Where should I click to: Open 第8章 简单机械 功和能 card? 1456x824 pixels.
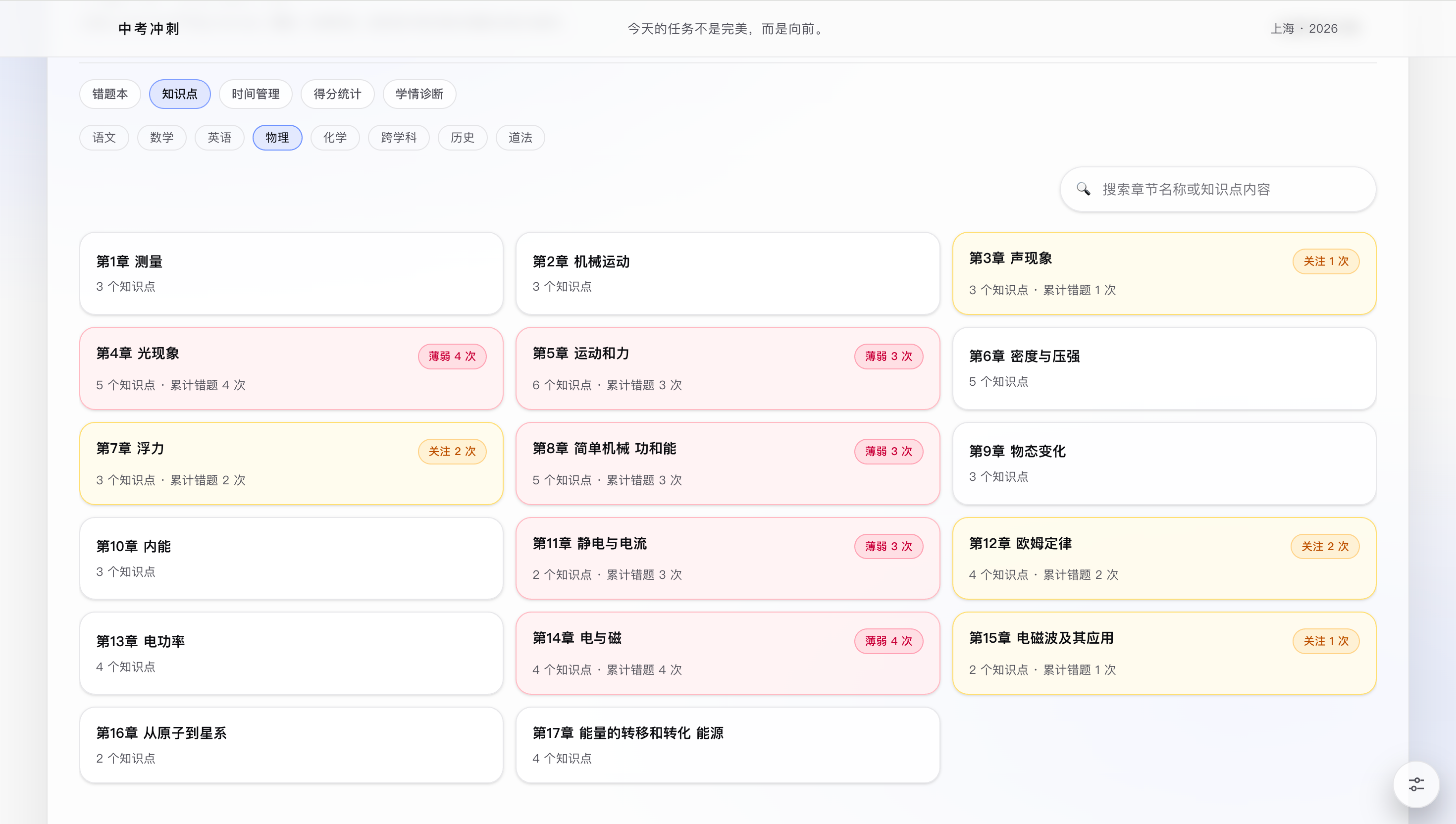coord(727,463)
